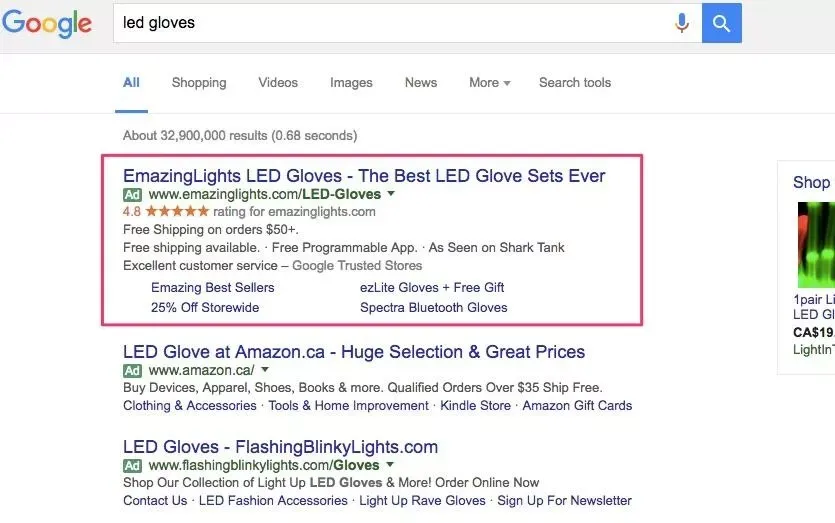Open dropdown arrow next to www.amazon.ca/

[265, 369]
